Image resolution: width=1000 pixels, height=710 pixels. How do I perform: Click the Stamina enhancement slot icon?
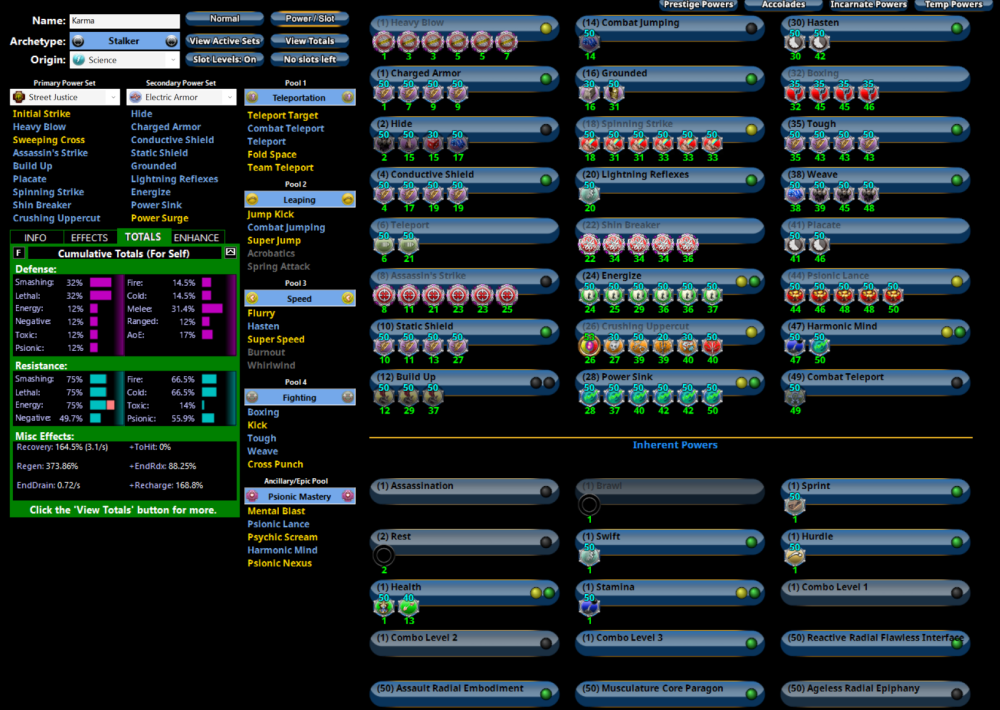coord(590,606)
